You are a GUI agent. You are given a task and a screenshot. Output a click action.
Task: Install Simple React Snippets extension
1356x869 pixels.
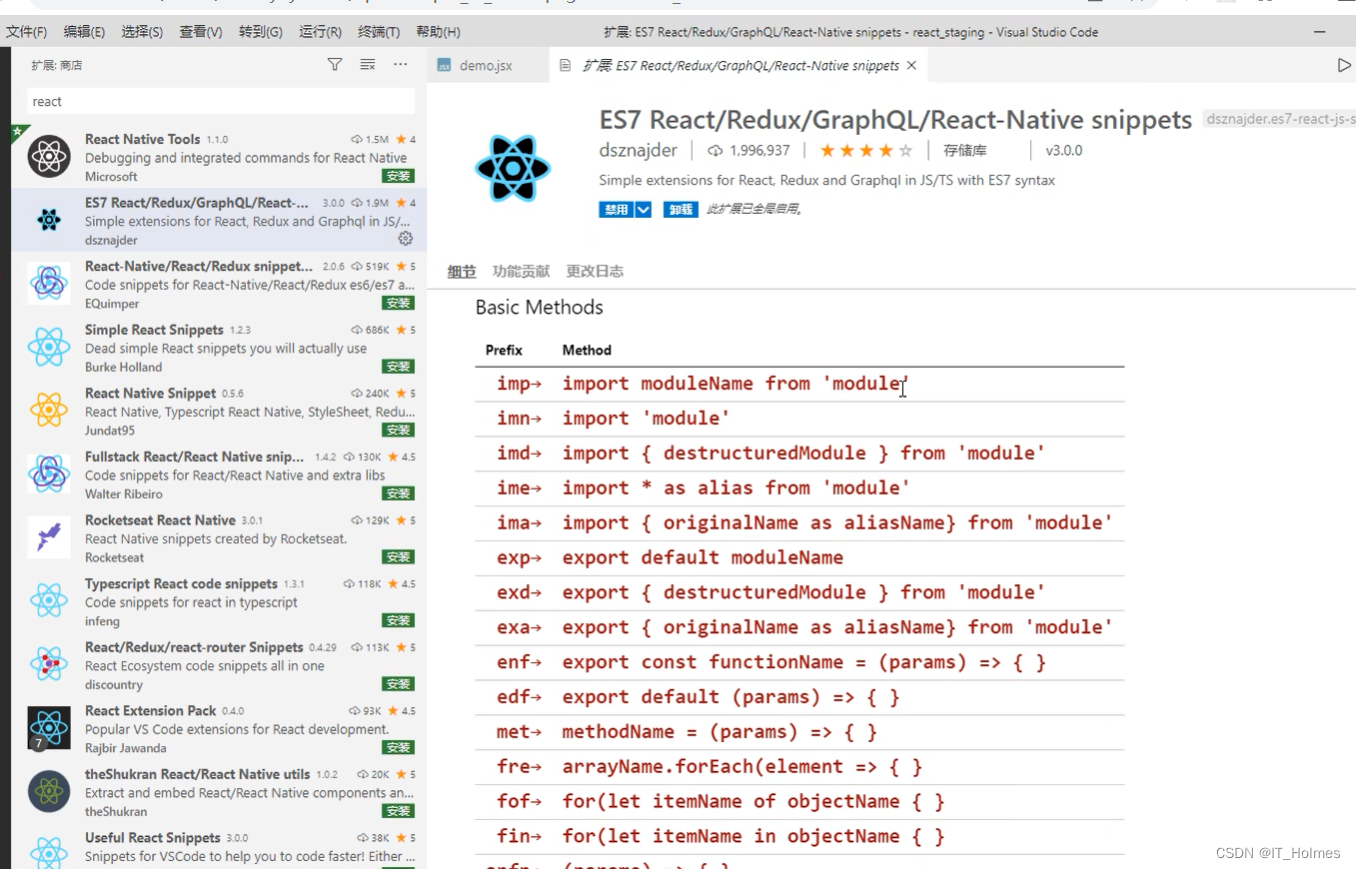(398, 366)
